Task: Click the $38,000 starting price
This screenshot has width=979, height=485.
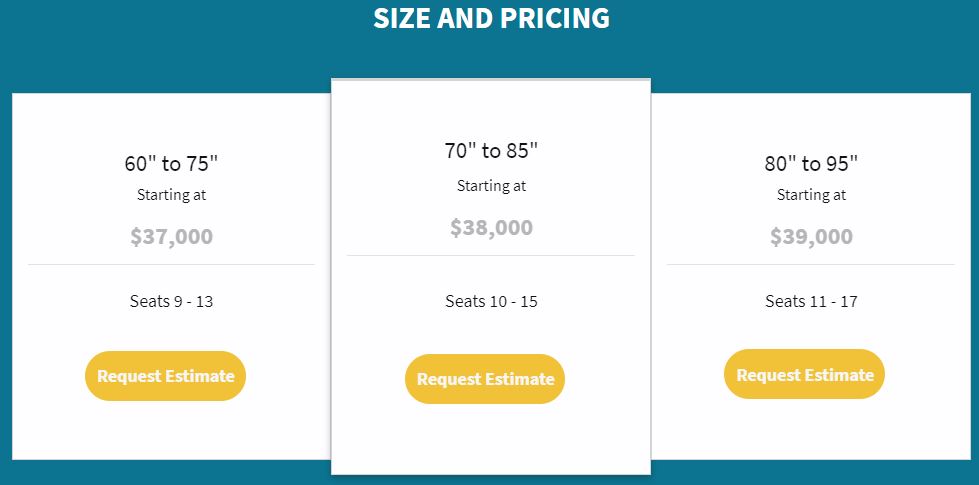Action: click(491, 228)
